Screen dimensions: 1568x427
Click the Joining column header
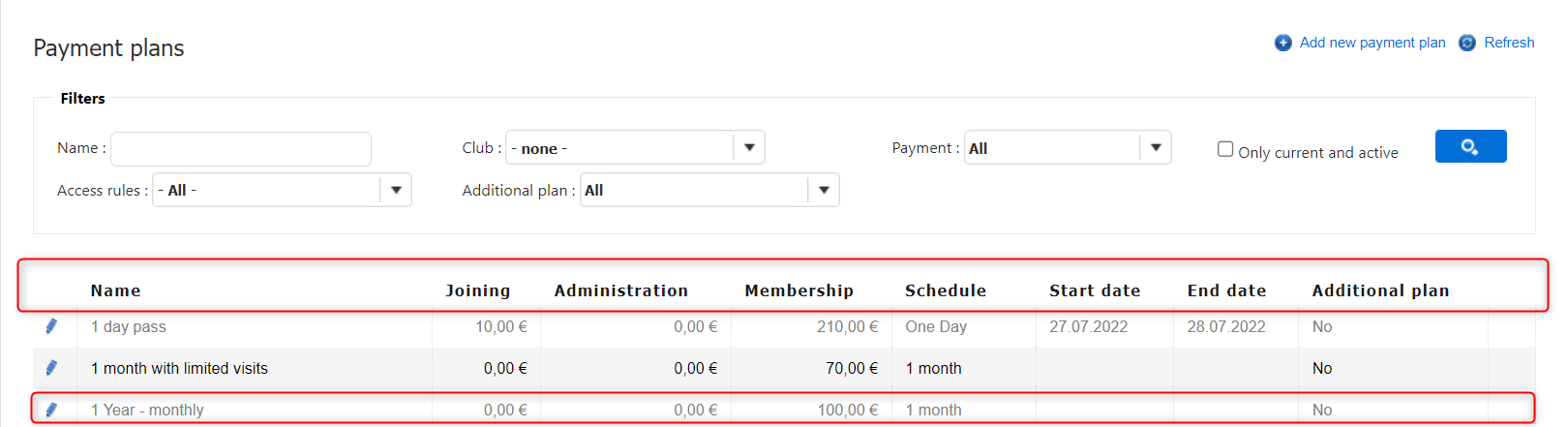(x=477, y=290)
